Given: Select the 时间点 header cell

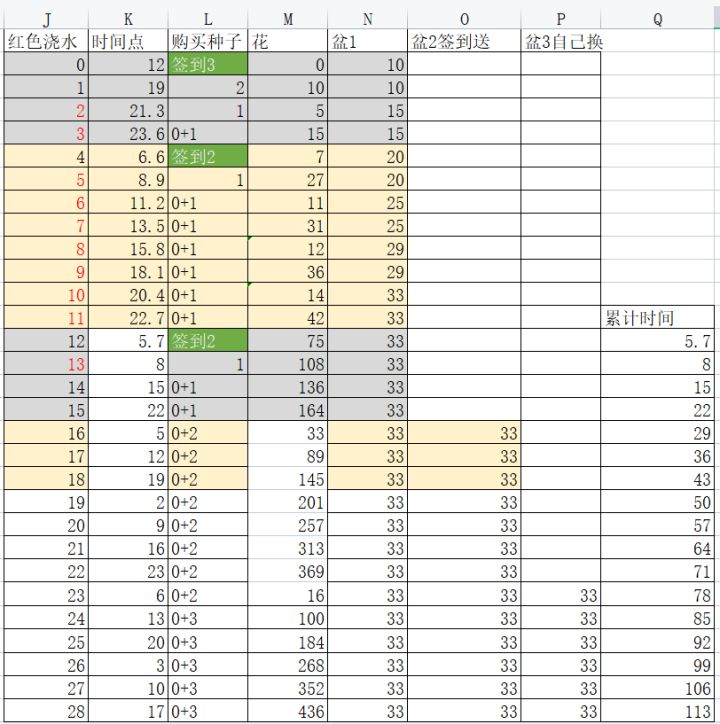Looking at the screenshot, I should click(128, 41).
